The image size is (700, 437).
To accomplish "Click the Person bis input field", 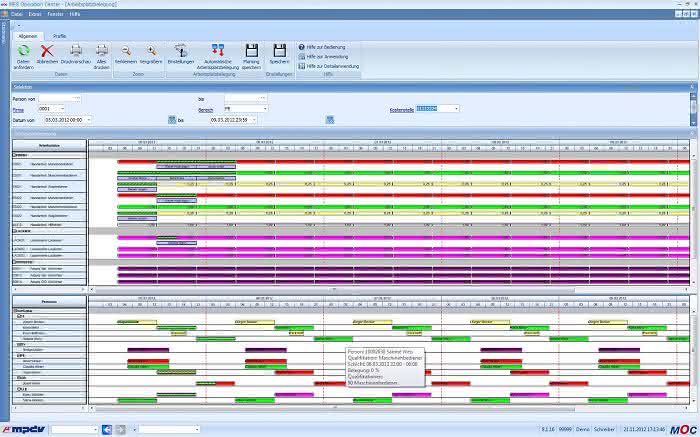I will pos(246,98).
